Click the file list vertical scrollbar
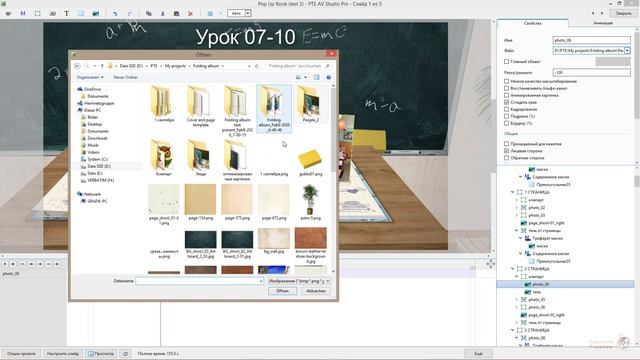Screen dimensions: 640x360 [333, 178]
